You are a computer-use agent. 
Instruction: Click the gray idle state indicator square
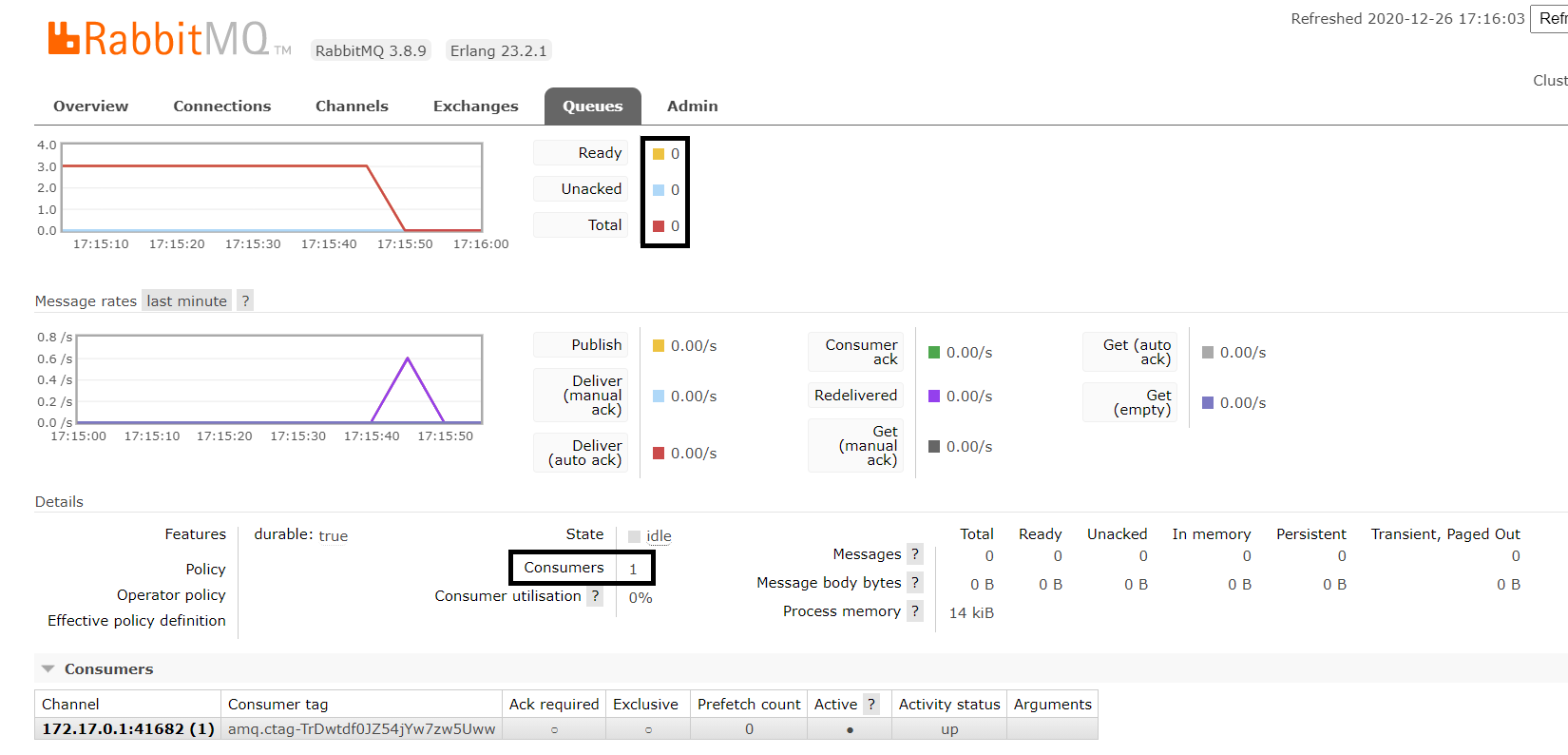point(634,536)
